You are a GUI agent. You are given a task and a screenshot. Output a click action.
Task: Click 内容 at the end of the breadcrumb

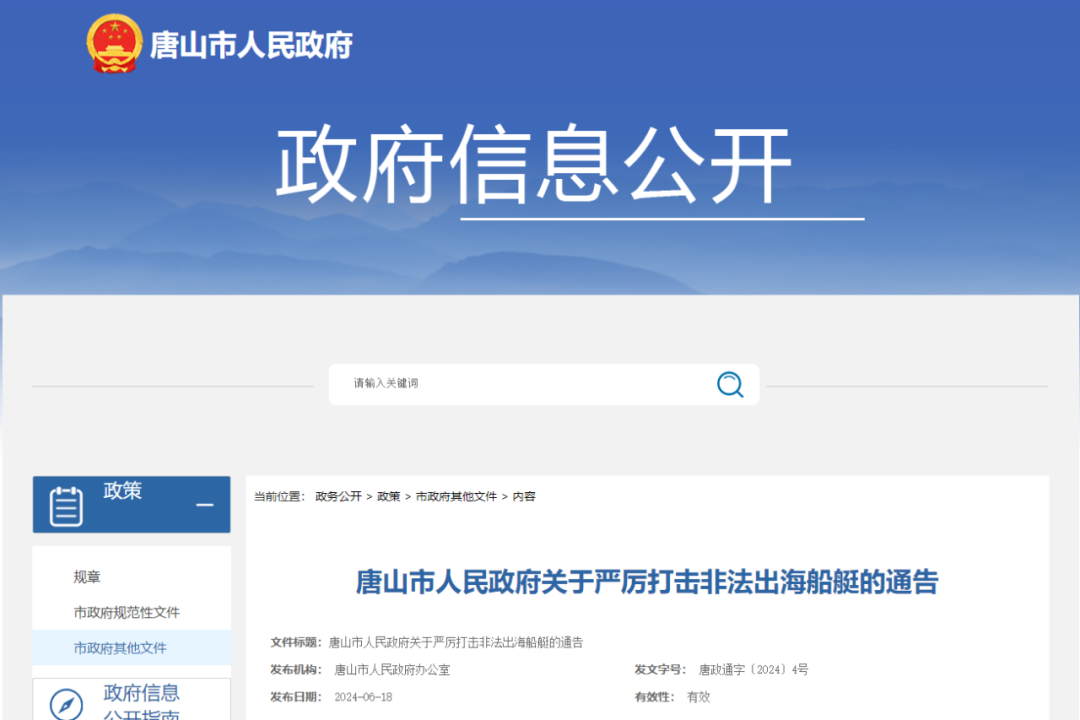[524, 496]
